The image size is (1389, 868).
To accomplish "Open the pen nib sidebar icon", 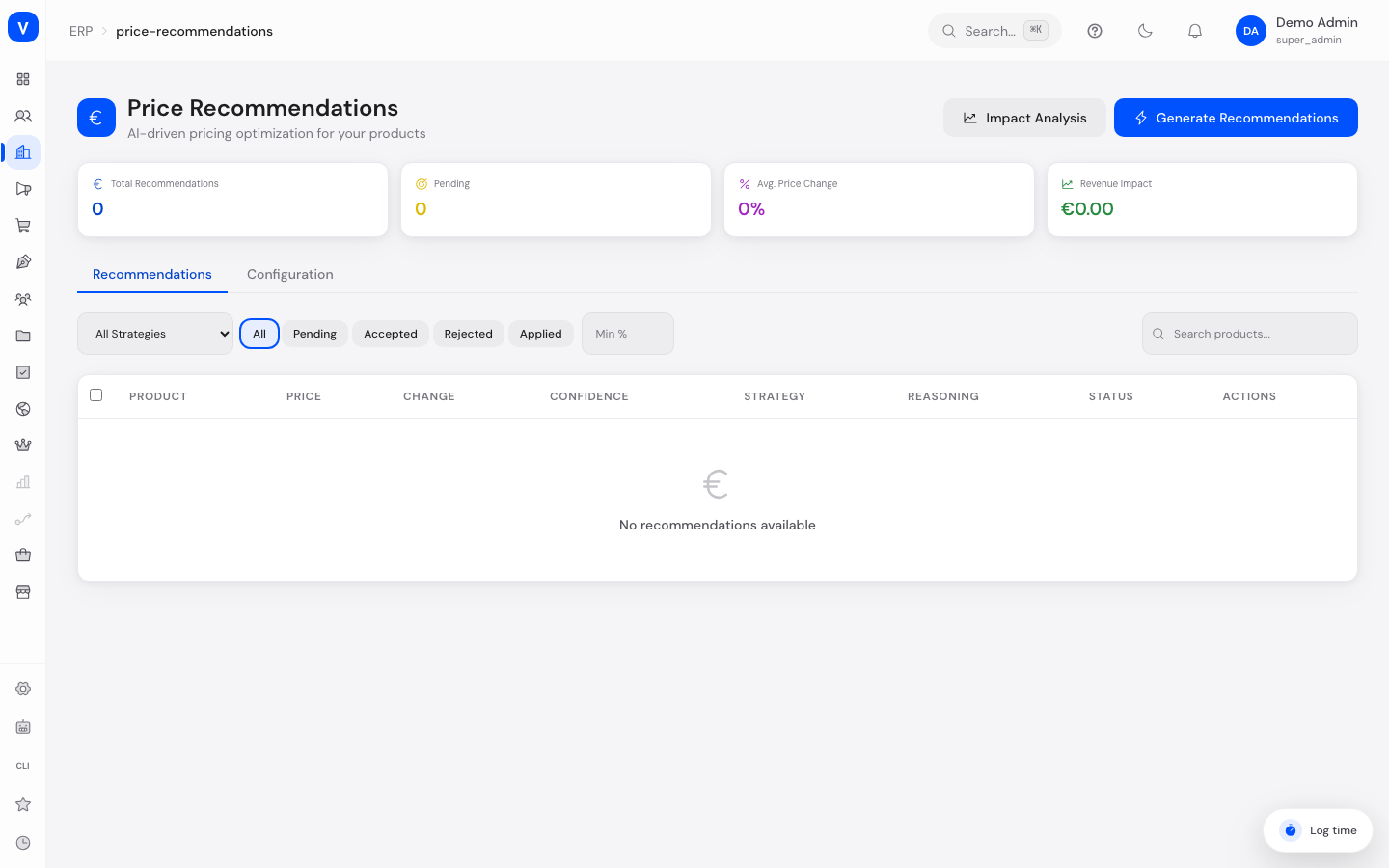I will coord(23,262).
